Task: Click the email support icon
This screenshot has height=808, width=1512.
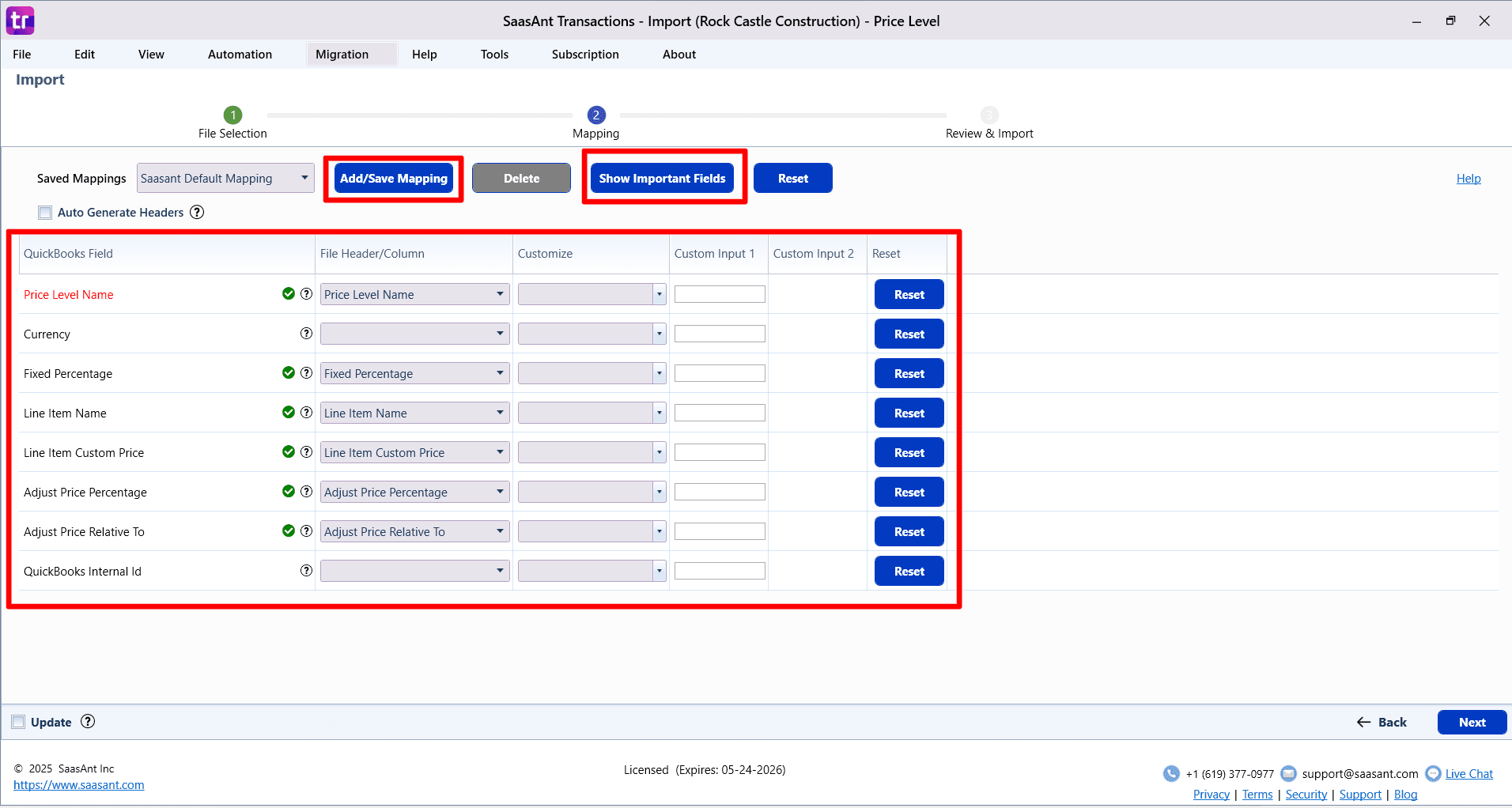Action: tap(1288, 773)
